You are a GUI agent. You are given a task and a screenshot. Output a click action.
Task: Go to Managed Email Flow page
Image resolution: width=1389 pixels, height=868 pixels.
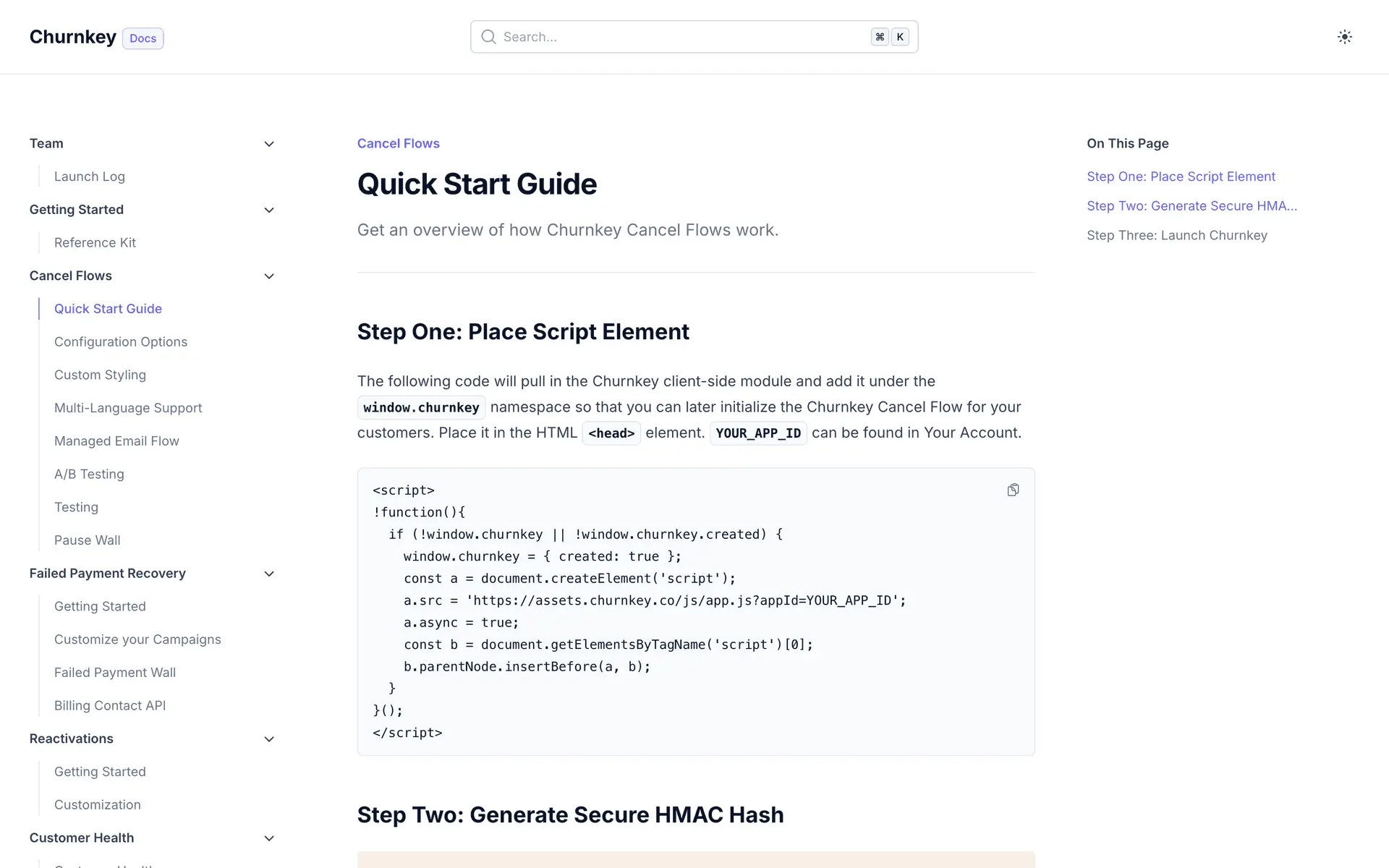[116, 441]
